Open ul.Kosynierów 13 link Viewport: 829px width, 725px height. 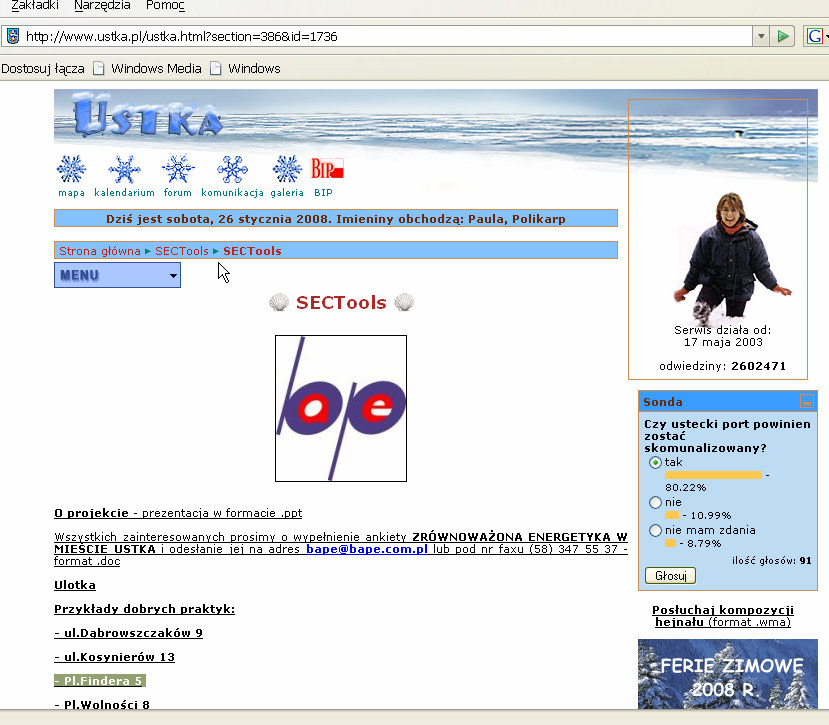point(115,657)
